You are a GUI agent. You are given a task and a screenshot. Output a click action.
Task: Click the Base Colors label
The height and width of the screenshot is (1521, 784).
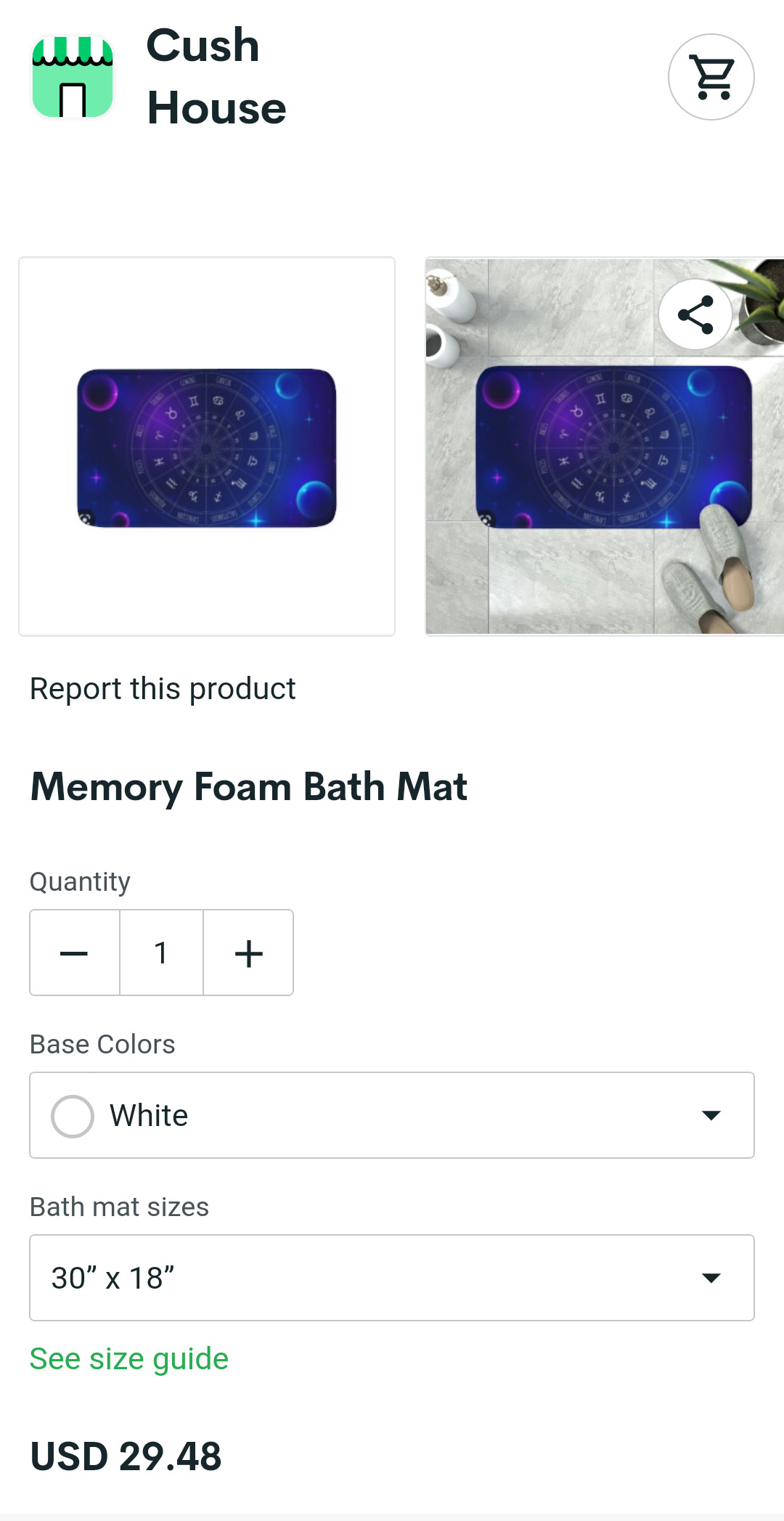[102, 1044]
